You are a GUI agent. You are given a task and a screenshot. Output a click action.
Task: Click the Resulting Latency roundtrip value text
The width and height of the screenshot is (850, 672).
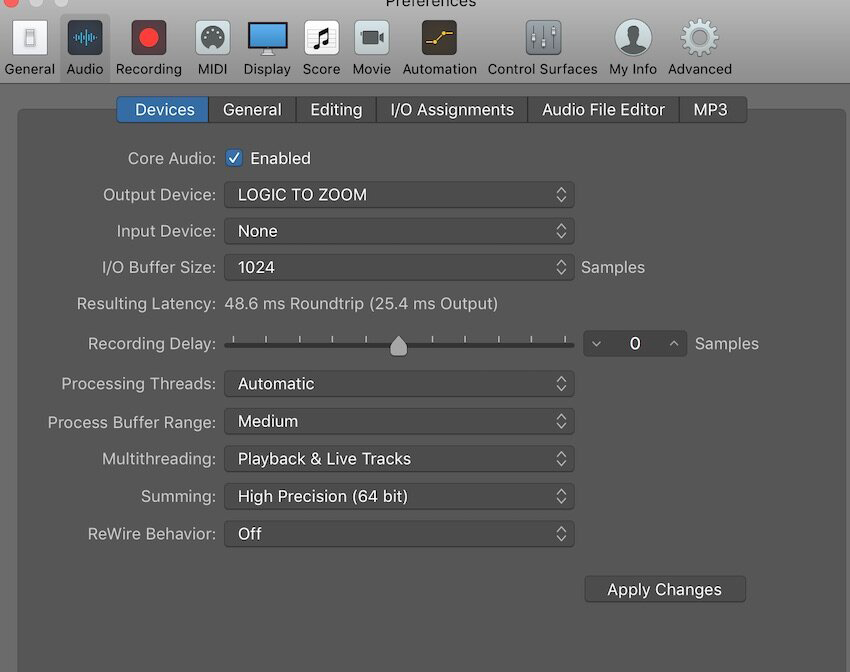[x=361, y=303]
